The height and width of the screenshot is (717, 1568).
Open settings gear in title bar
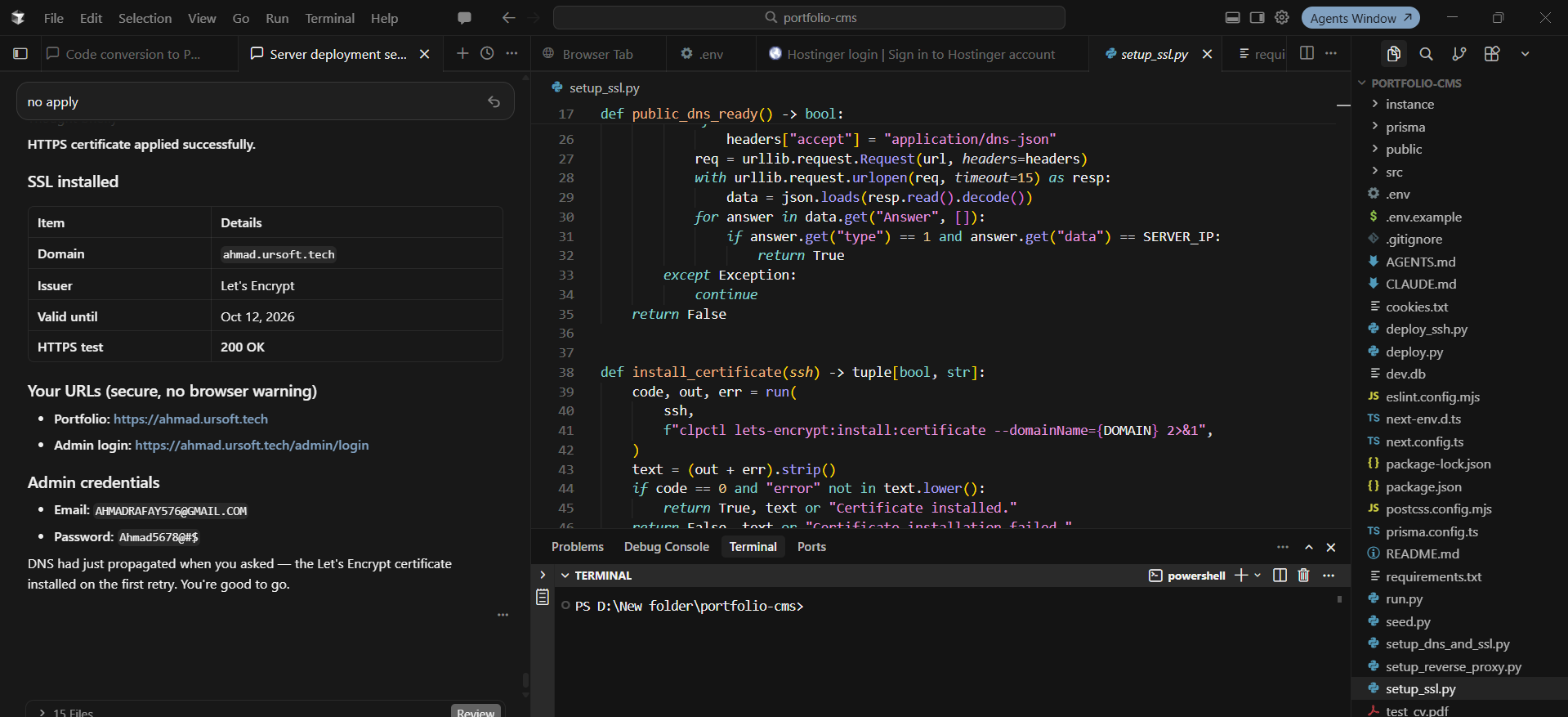click(x=1282, y=17)
